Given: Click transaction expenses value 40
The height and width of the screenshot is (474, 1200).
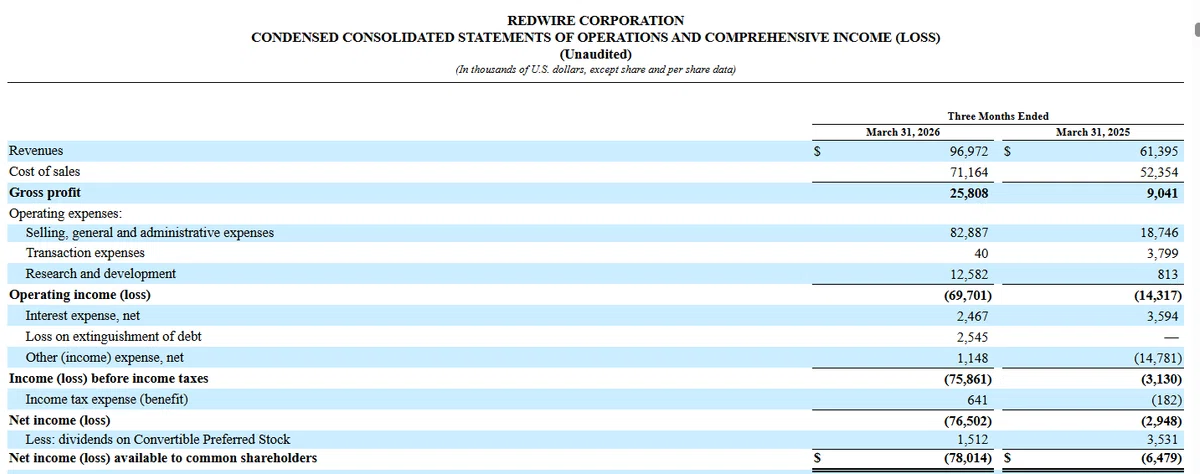Looking at the screenshot, I should click(981, 254).
